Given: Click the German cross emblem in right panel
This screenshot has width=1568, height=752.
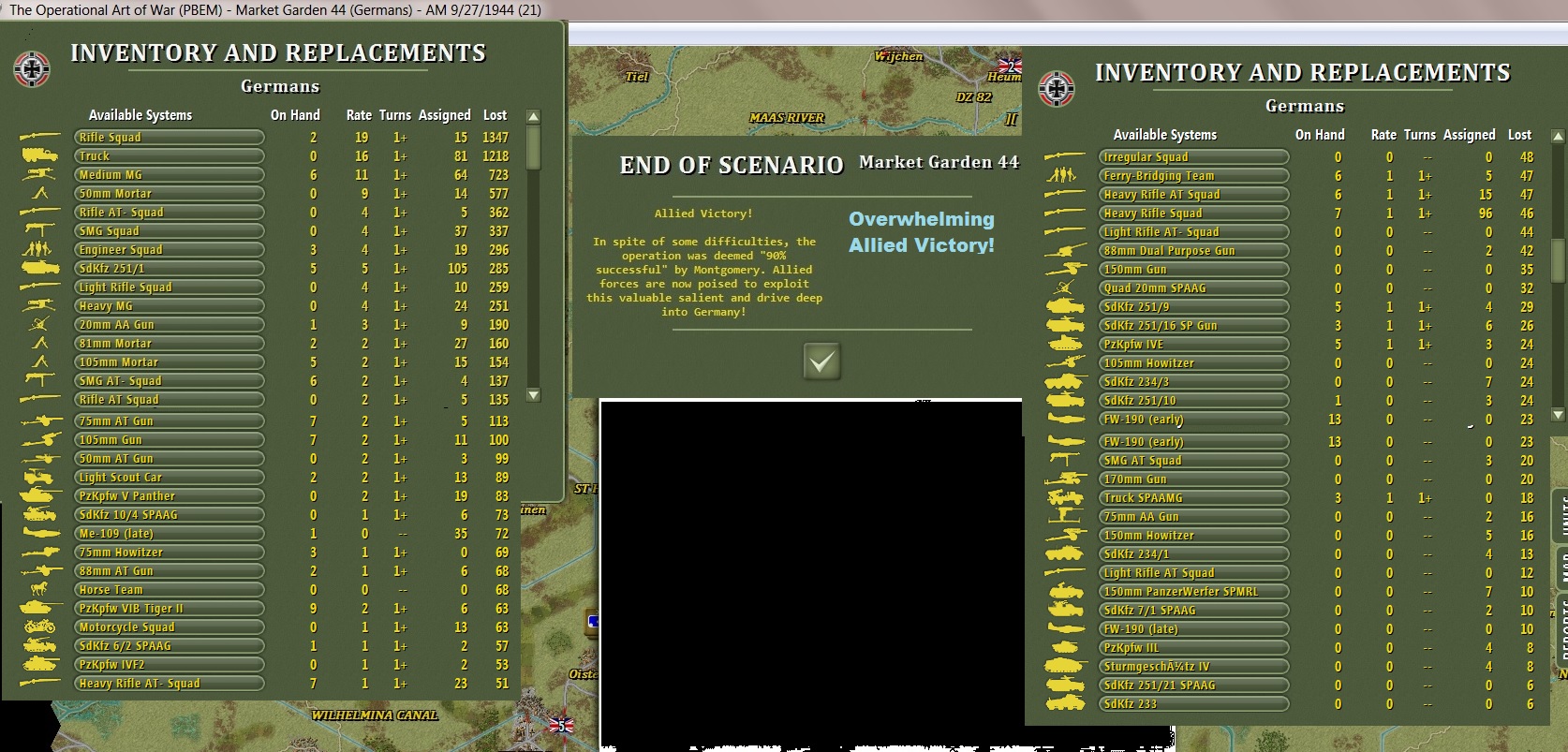Looking at the screenshot, I should pos(1057,89).
